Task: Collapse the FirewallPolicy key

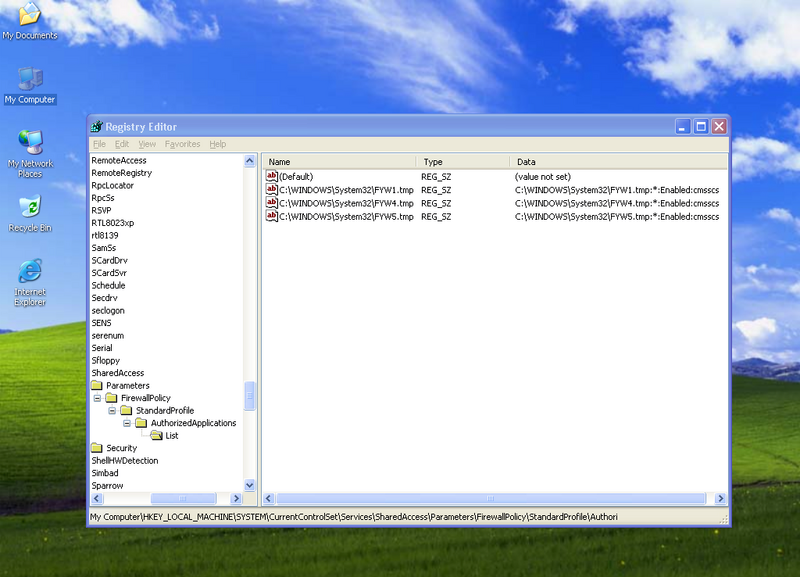Action: pyautogui.click(x=97, y=398)
